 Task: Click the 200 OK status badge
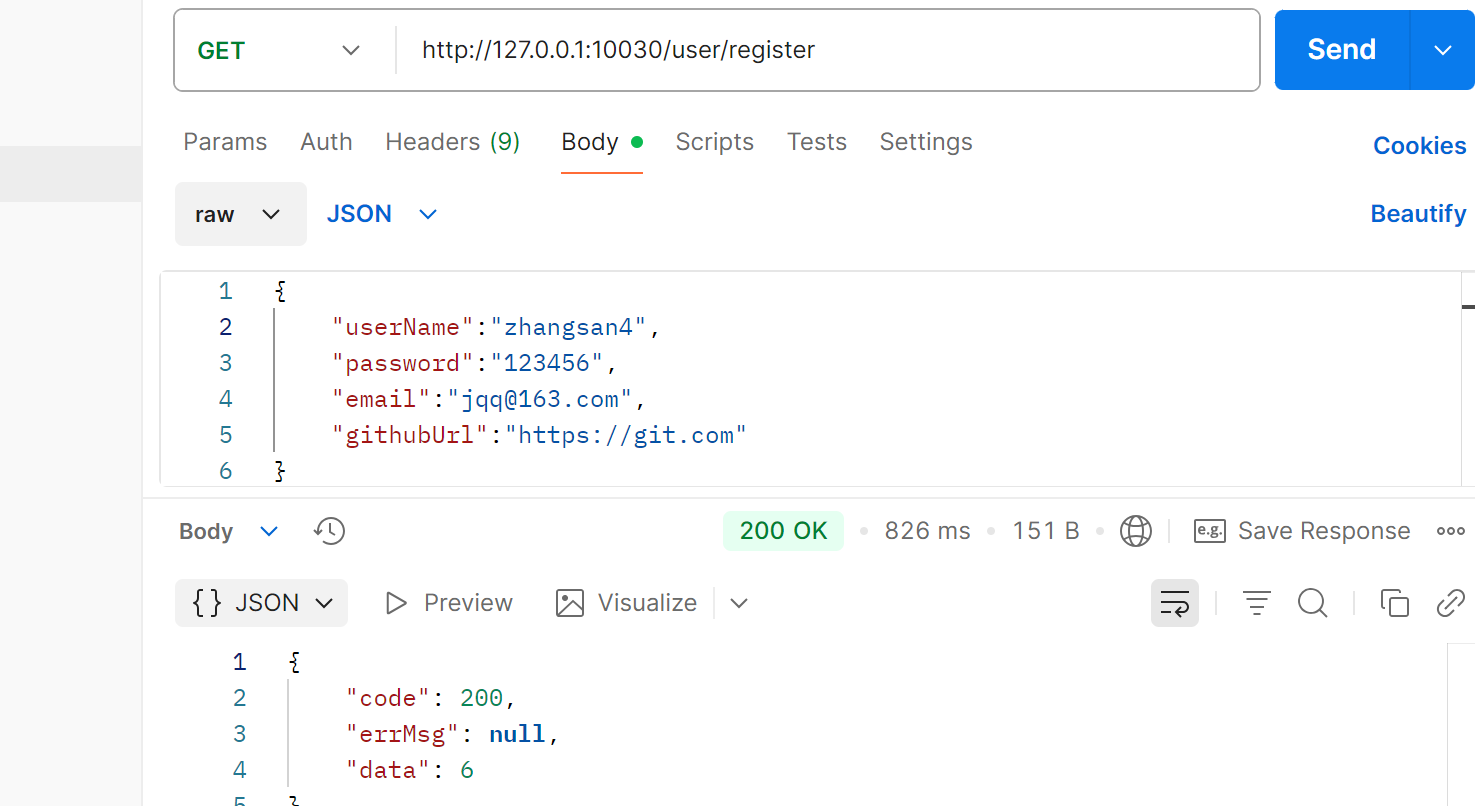point(783,531)
